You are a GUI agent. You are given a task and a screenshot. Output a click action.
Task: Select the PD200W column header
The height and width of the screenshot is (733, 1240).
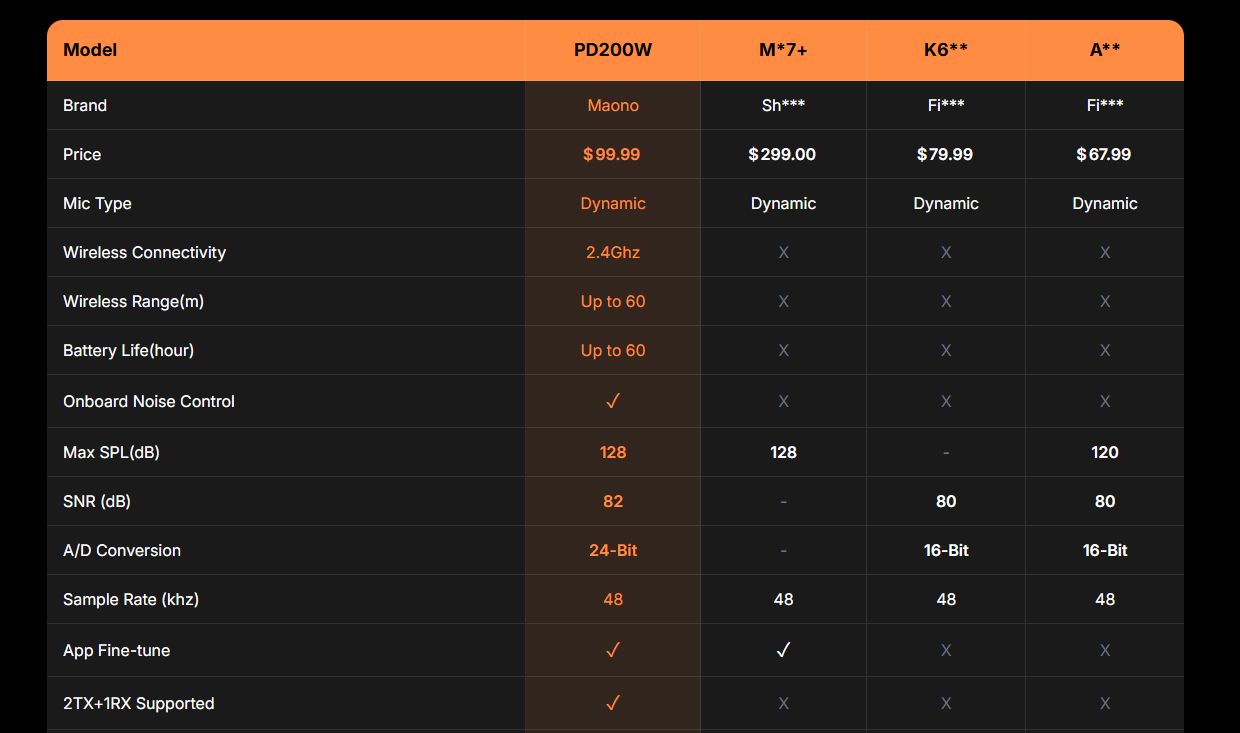coord(613,50)
